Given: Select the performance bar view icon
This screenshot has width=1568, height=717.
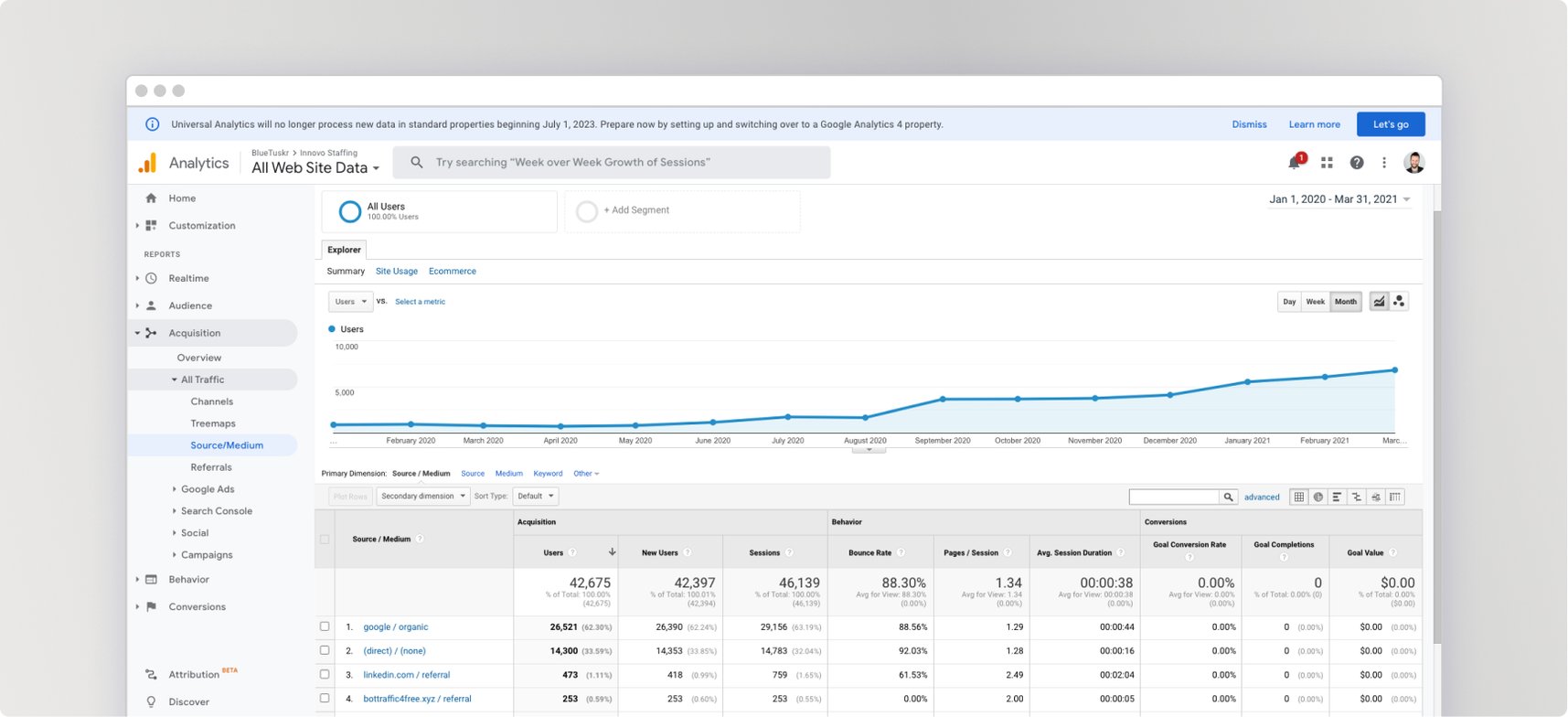Looking at the screenshot, I should coord(1337,497).
